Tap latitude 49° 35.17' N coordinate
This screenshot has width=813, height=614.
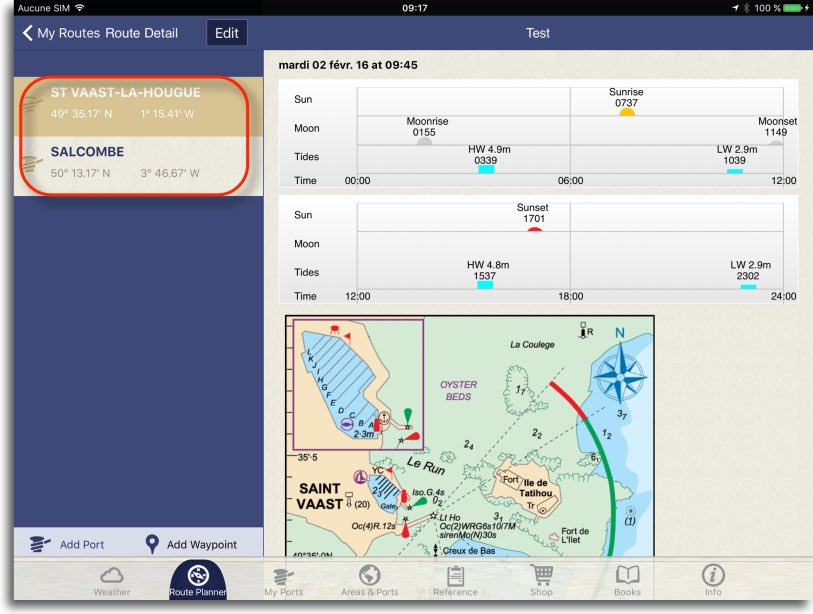pyautogui.click(x=81, y=114)
